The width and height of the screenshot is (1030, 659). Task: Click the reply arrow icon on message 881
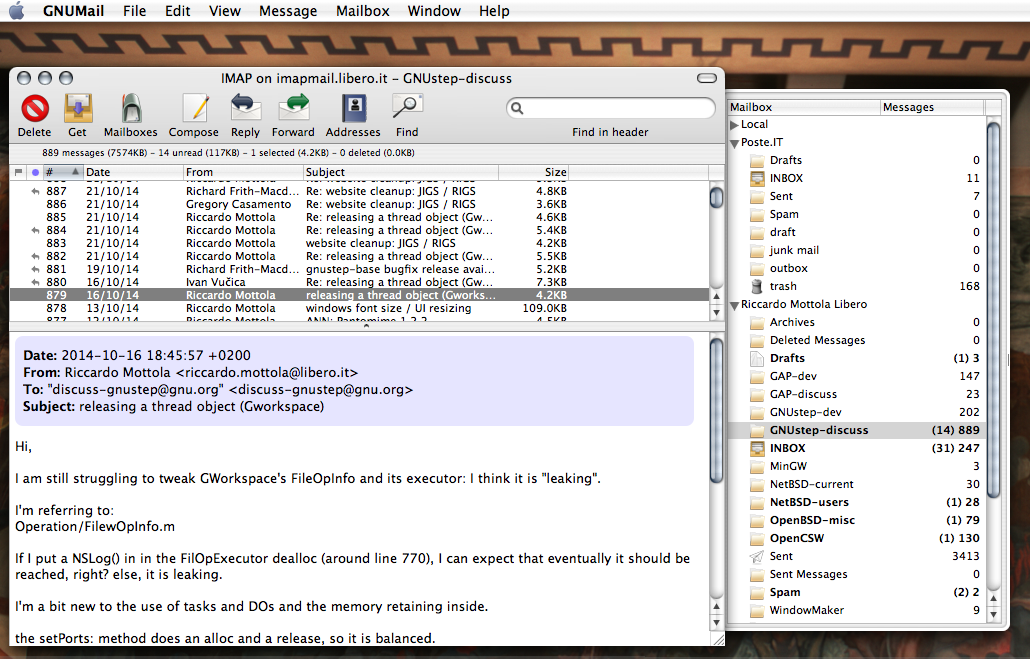tap(35, 269)
